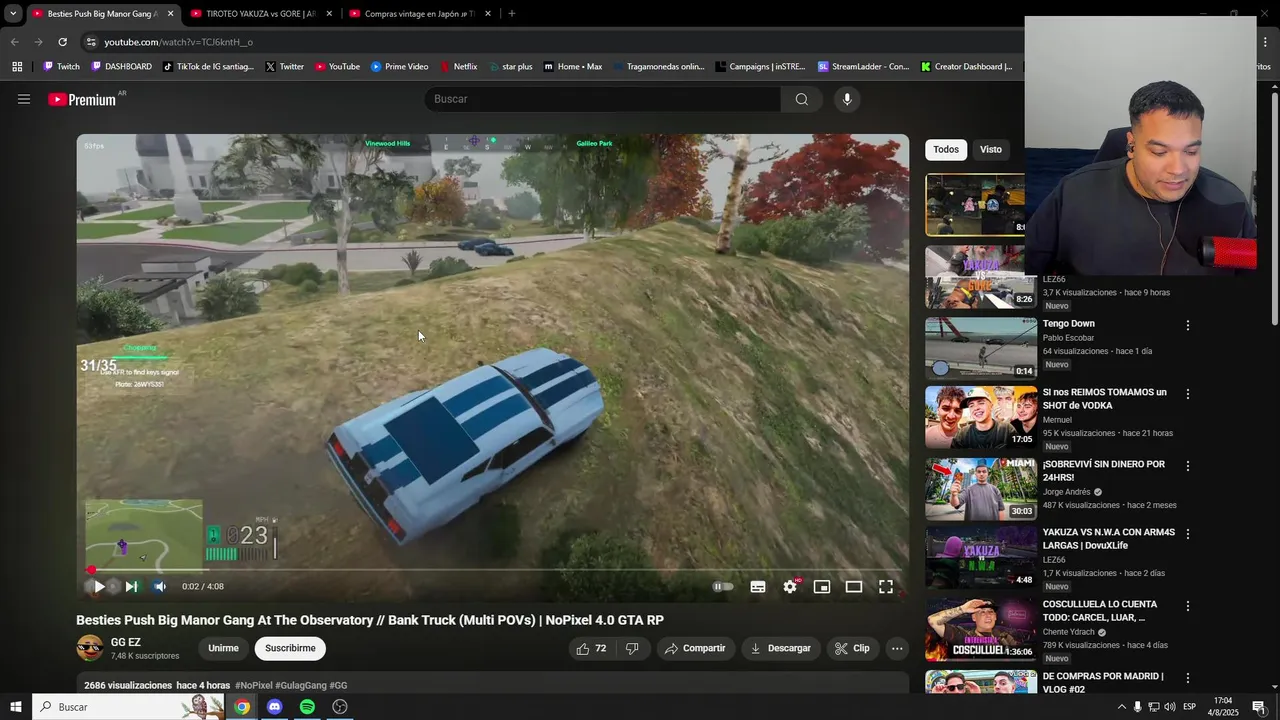Select the Todos filter chip
Viewport: 1280px width, 720px height.
click(946, 150)
